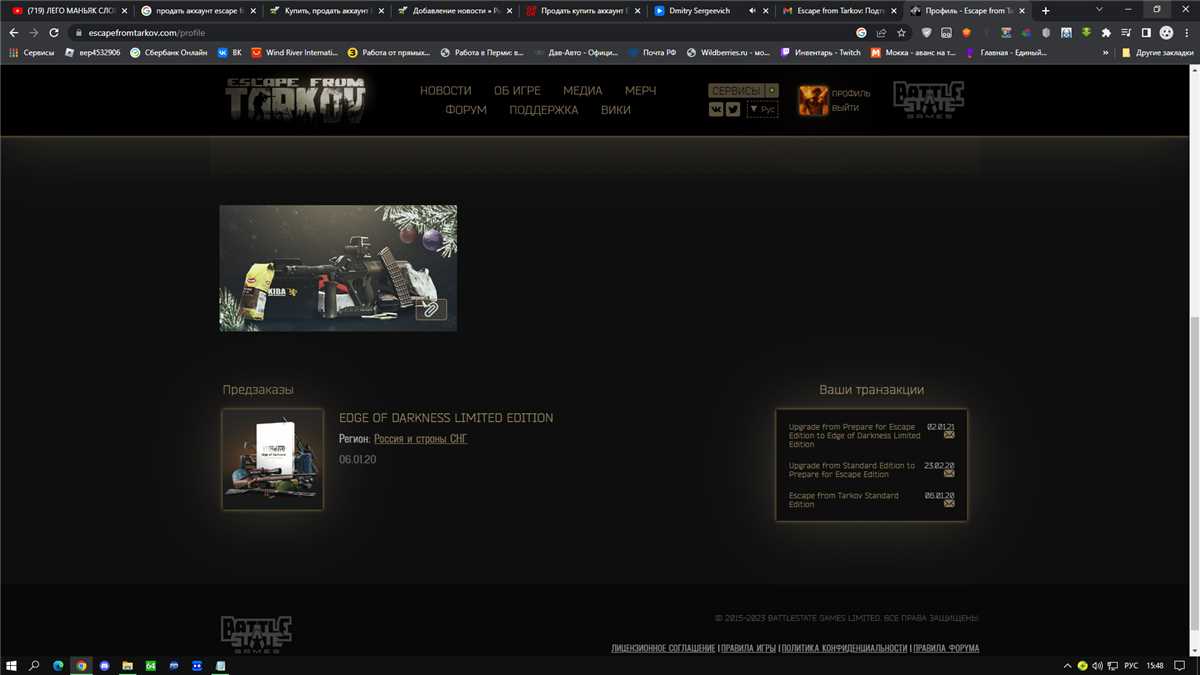Expand Chrome's tab search chevron
1200x675 pixels.
click(1098, 10)
